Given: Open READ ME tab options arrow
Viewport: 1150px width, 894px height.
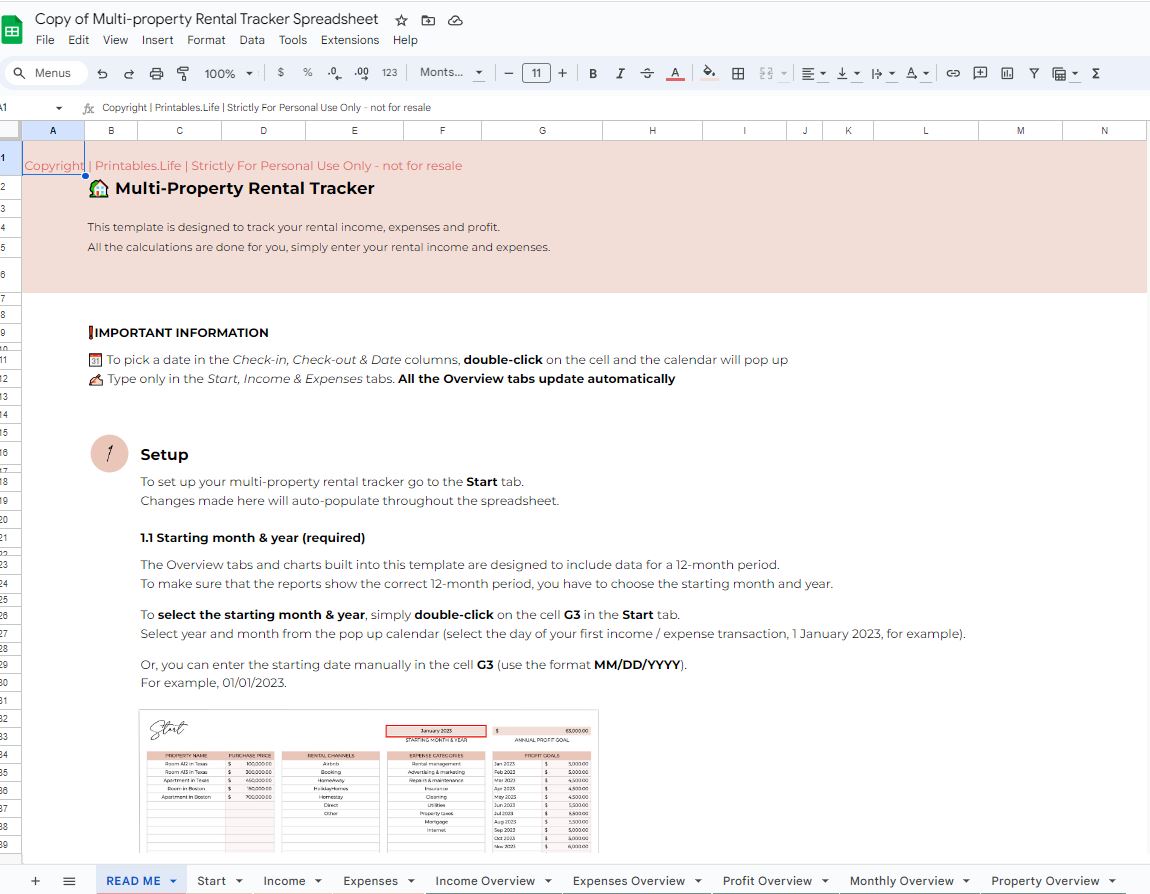Looking at the screenshot, I should [x=173, y=881].
